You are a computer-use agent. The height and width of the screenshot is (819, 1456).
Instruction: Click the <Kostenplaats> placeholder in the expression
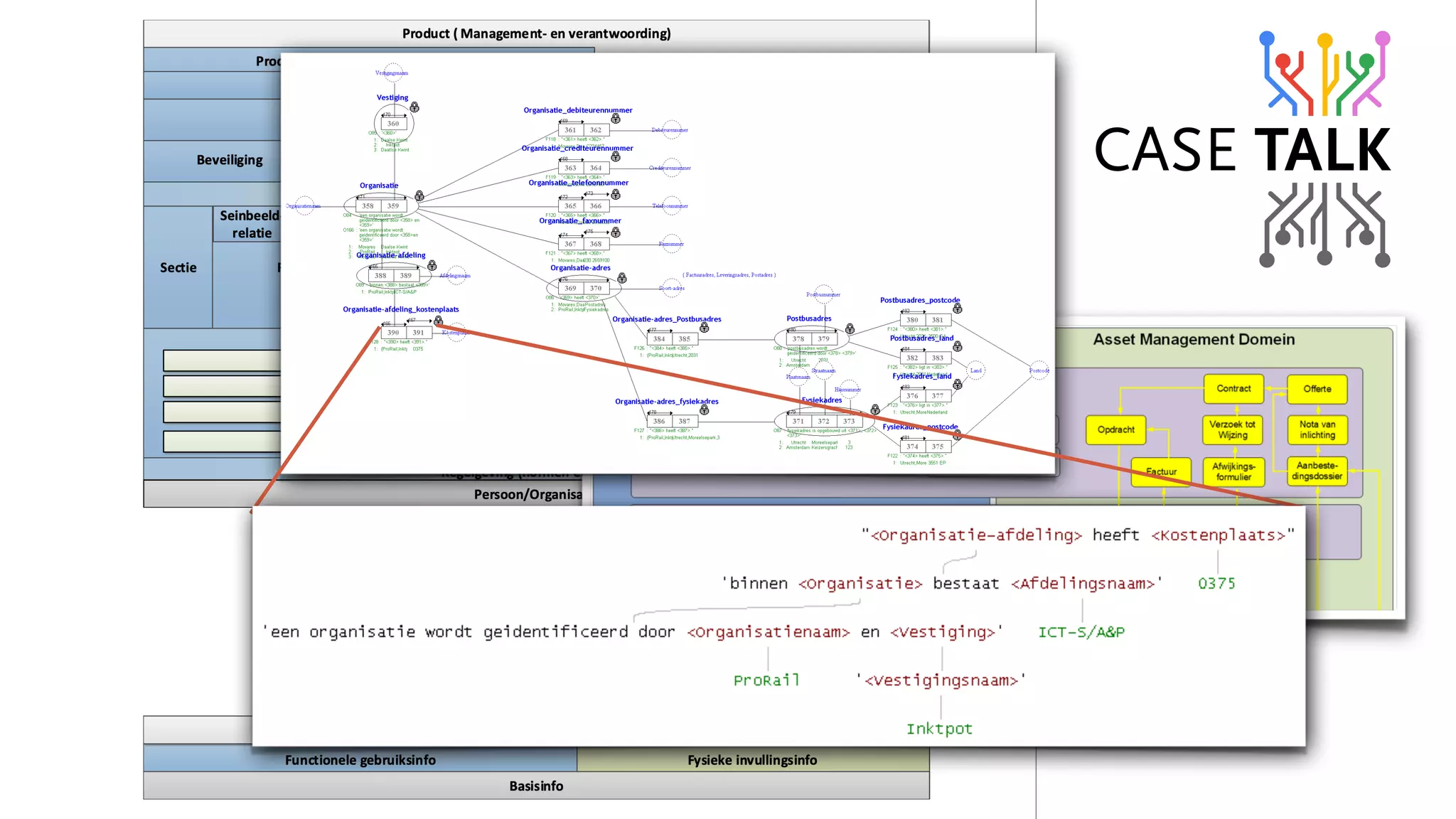tap(1218, 535)
